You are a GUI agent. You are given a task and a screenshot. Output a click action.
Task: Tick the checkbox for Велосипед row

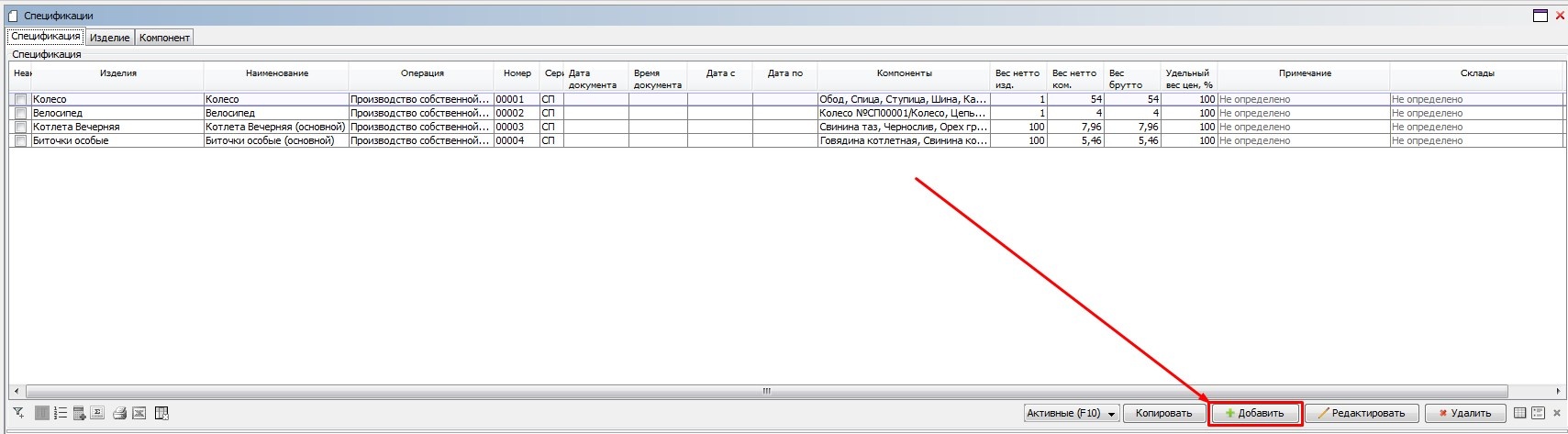(x=20, y=113)
